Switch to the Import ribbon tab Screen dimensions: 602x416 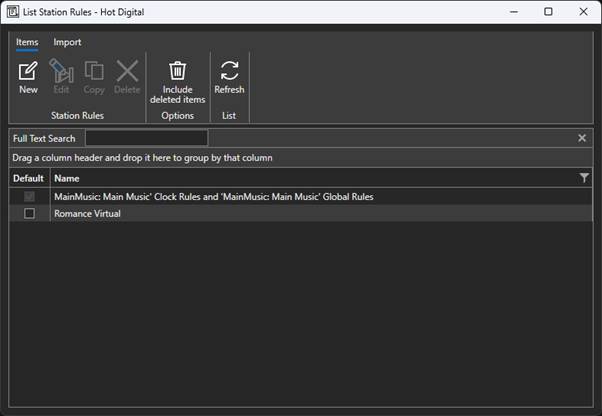coord(67,42)
